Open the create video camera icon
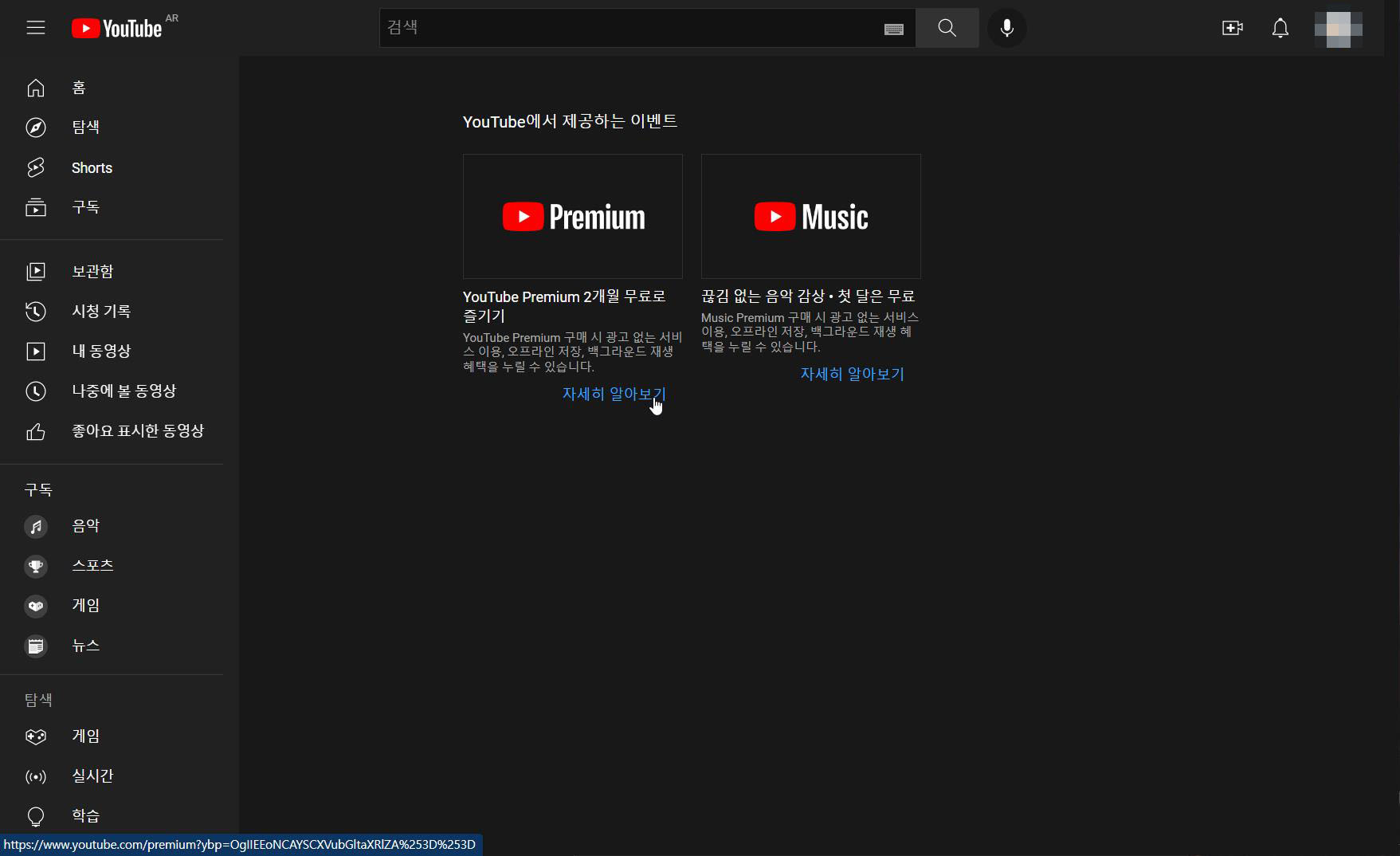The height and width of the screenshot is (856, 1400). [1232, 28]
